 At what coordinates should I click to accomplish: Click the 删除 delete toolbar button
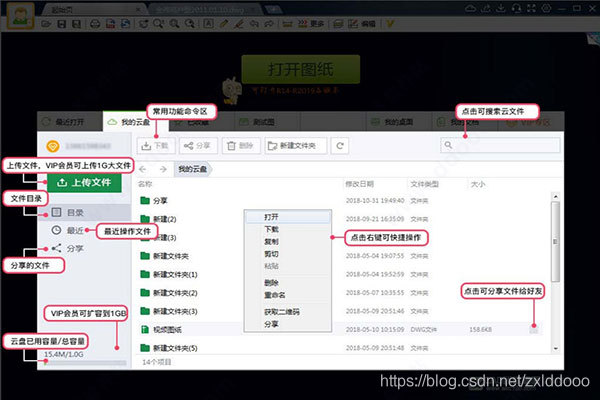241,145
